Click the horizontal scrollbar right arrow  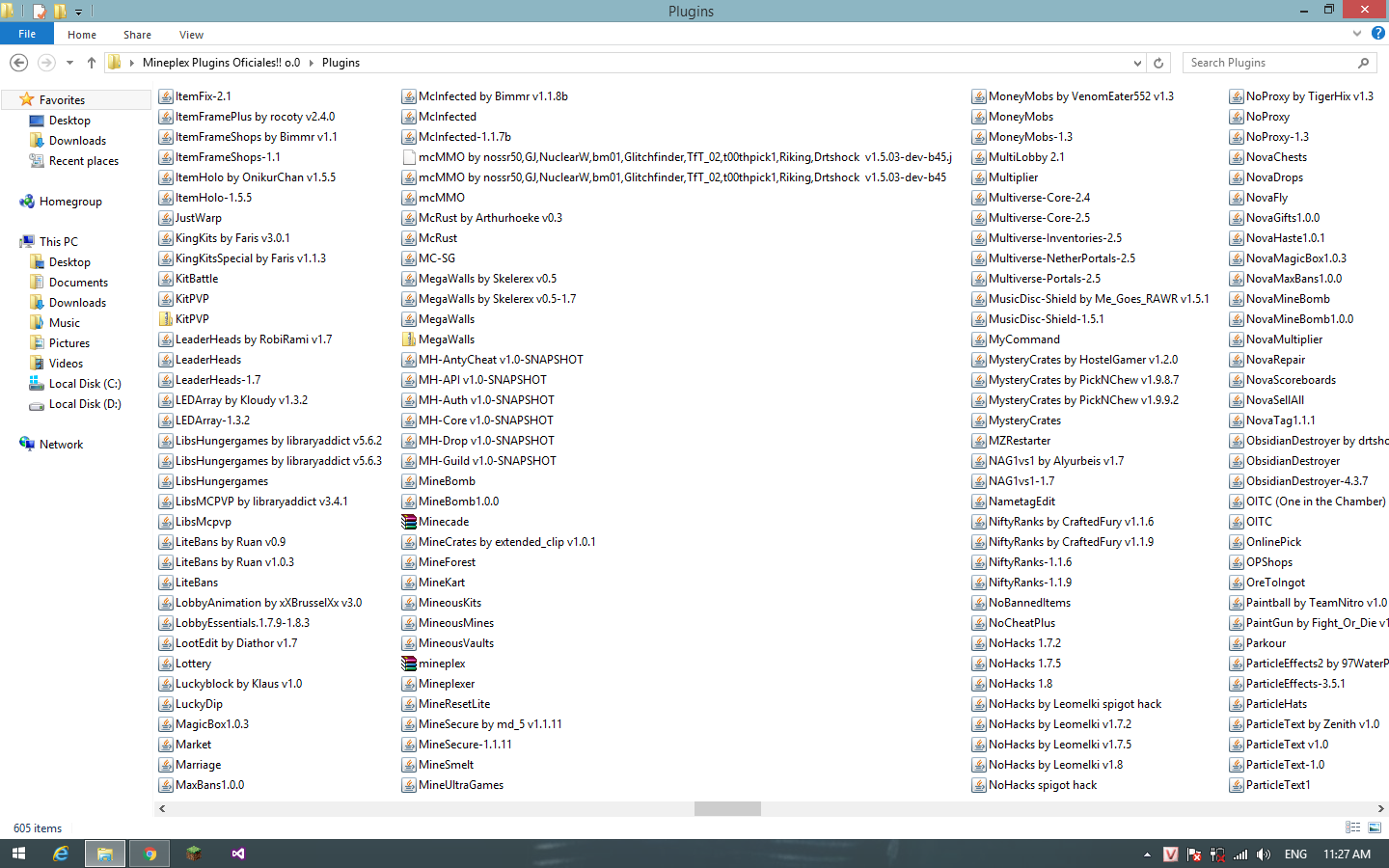[x=1381, y=808]
